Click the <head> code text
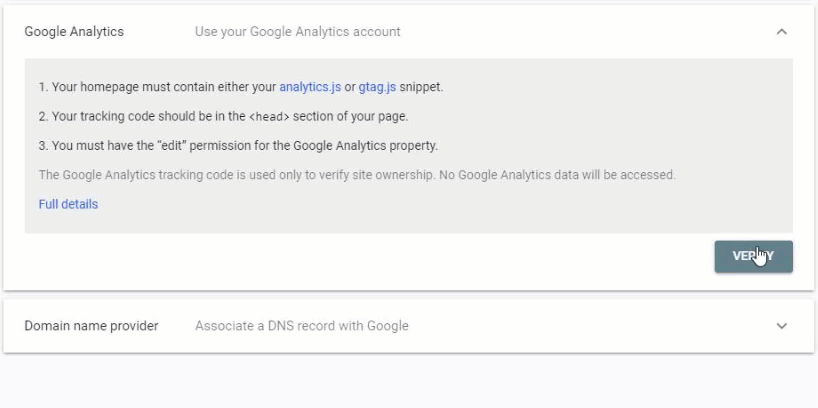Viewport: 818px width, 408px height. pyautogui.click(x=269, y=117)
